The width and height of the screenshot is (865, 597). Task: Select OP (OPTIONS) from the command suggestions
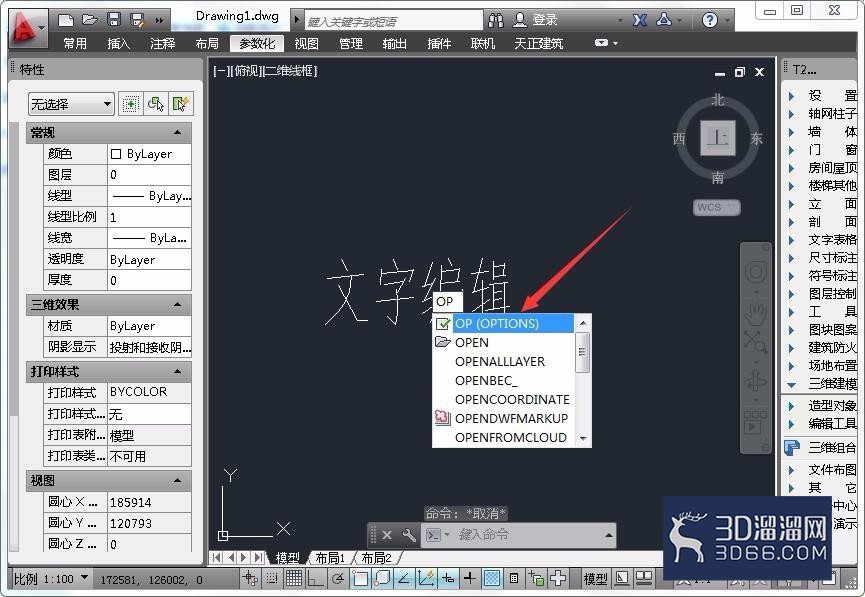(503, 323)
